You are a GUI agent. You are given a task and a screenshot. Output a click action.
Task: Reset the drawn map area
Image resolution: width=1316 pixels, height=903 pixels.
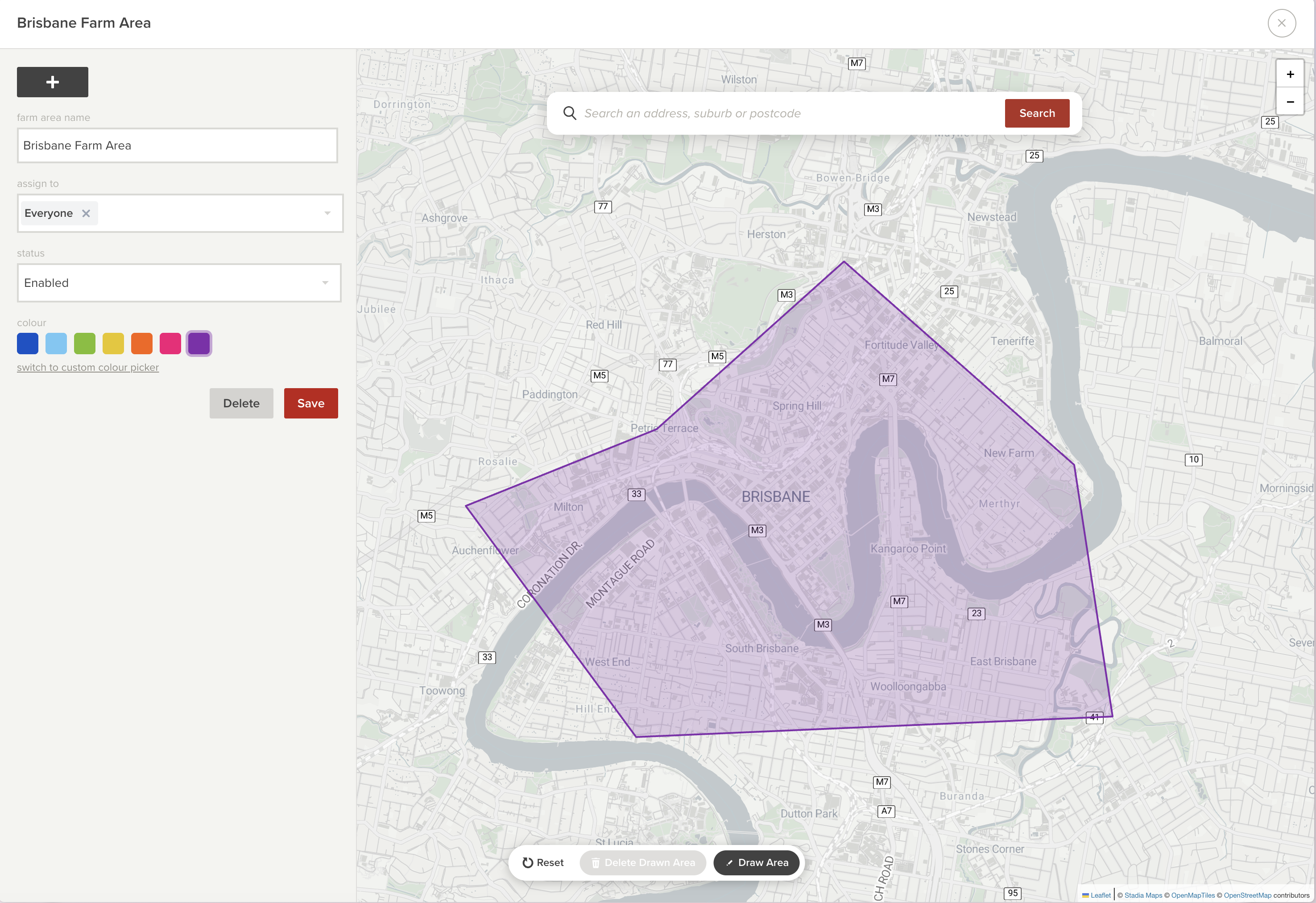pyautogui.click(x=542, y=862)
